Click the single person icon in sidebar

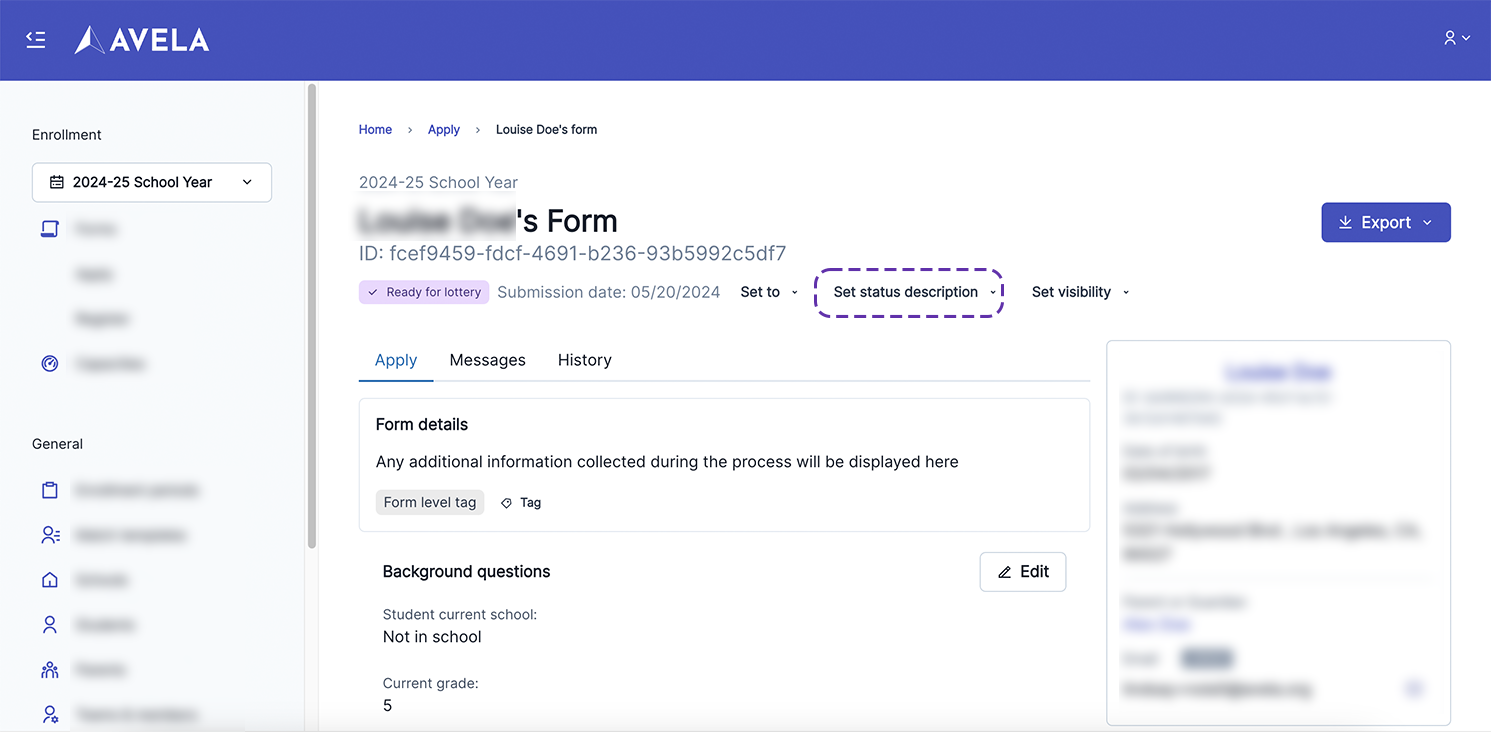tap(50, 625)
